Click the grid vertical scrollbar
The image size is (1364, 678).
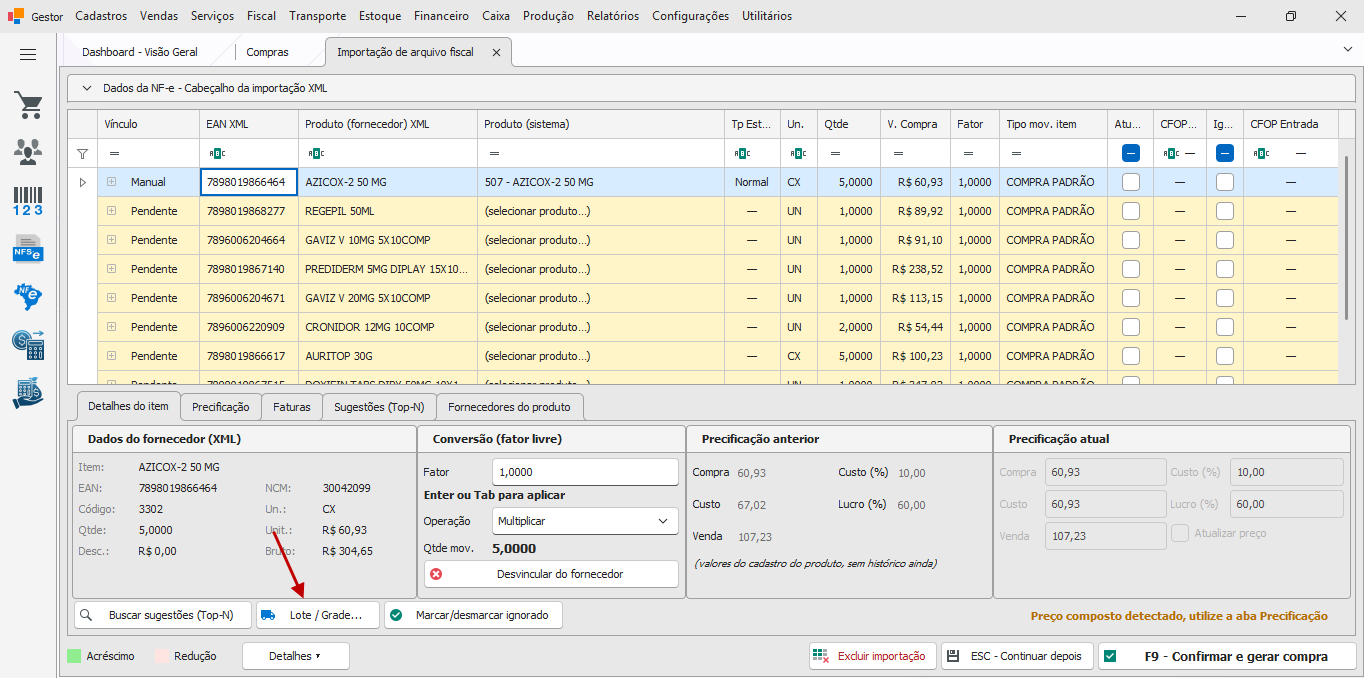(1349, 240)
